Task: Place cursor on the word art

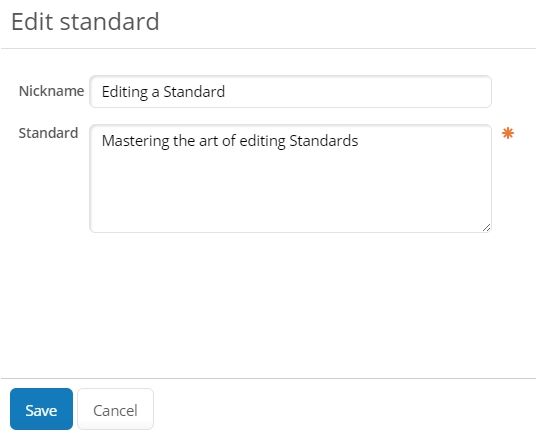Action: point(209,141)
